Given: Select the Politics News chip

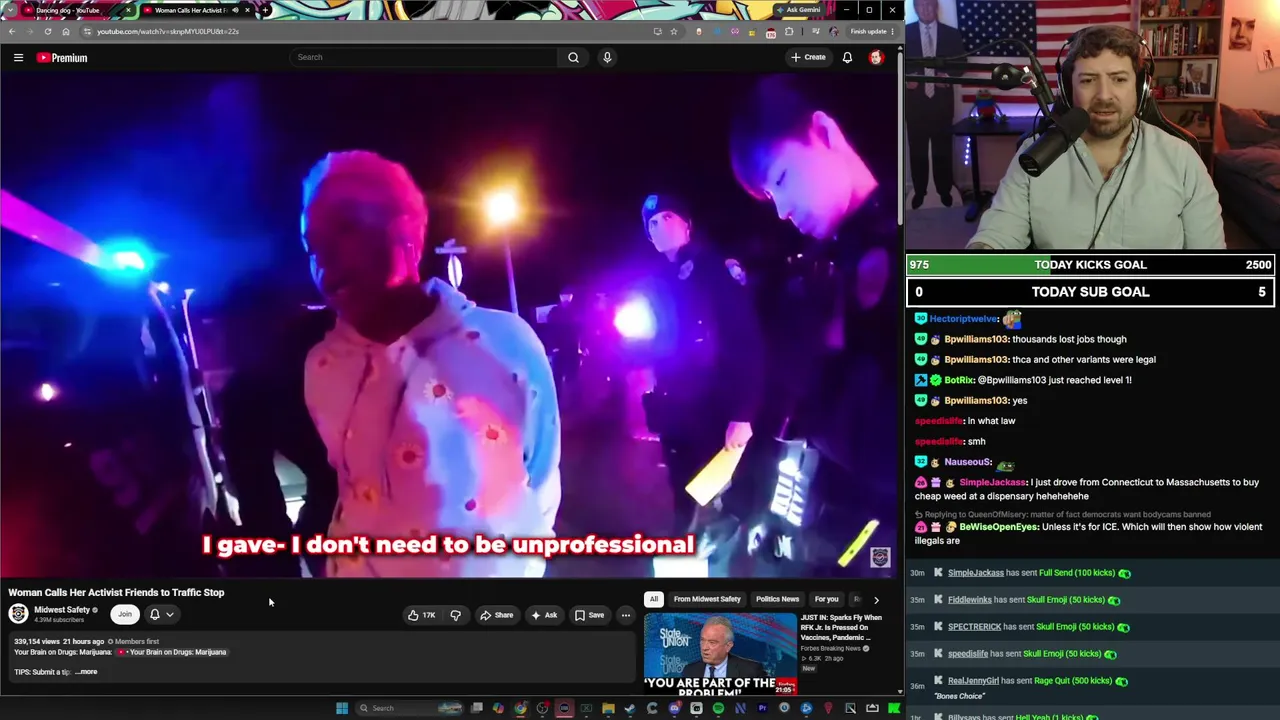Looking at the screenshot, I should [777, 599].
